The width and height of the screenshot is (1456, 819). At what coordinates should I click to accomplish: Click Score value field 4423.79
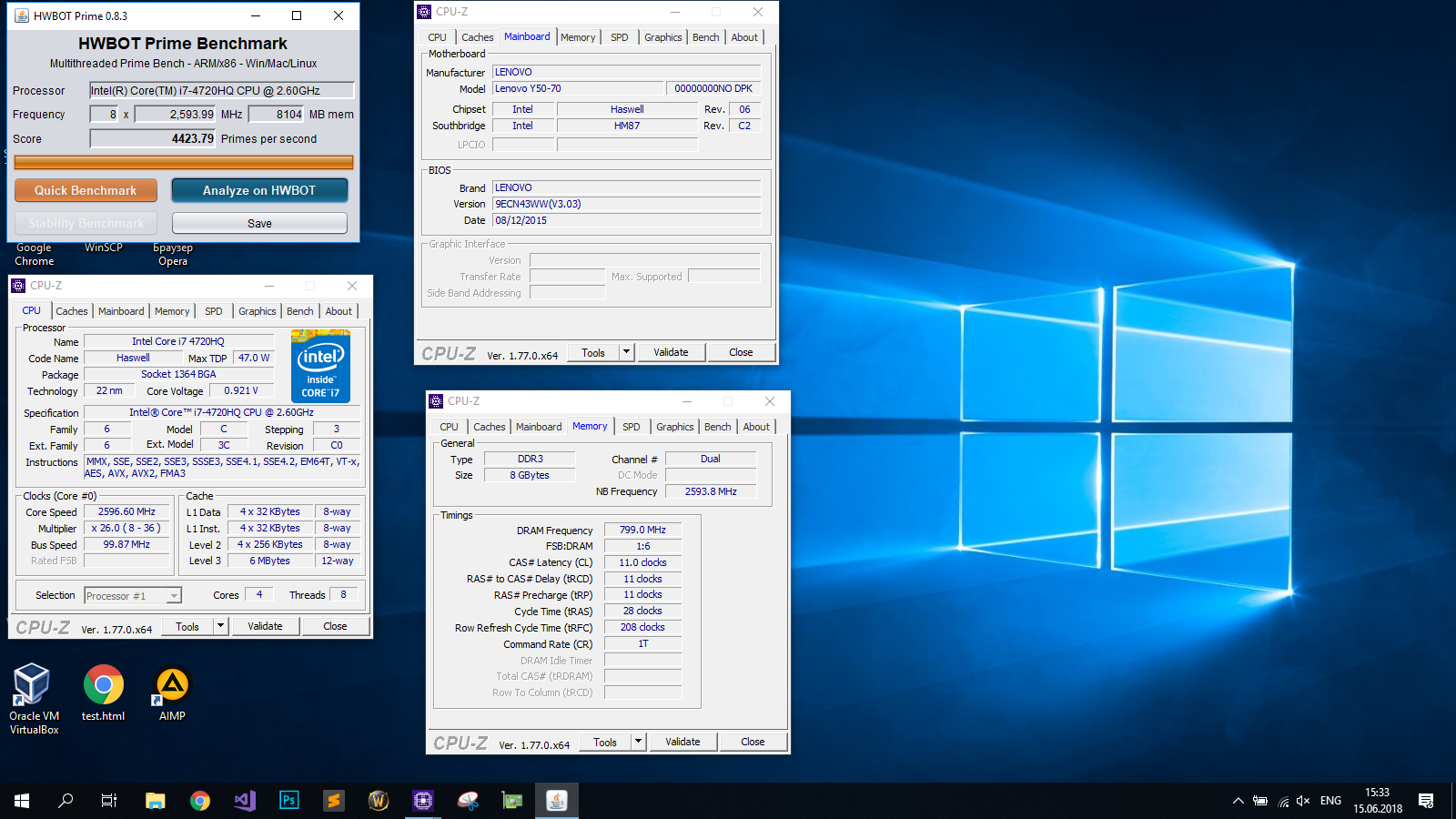pyautogui.click(x=152, y=138)
